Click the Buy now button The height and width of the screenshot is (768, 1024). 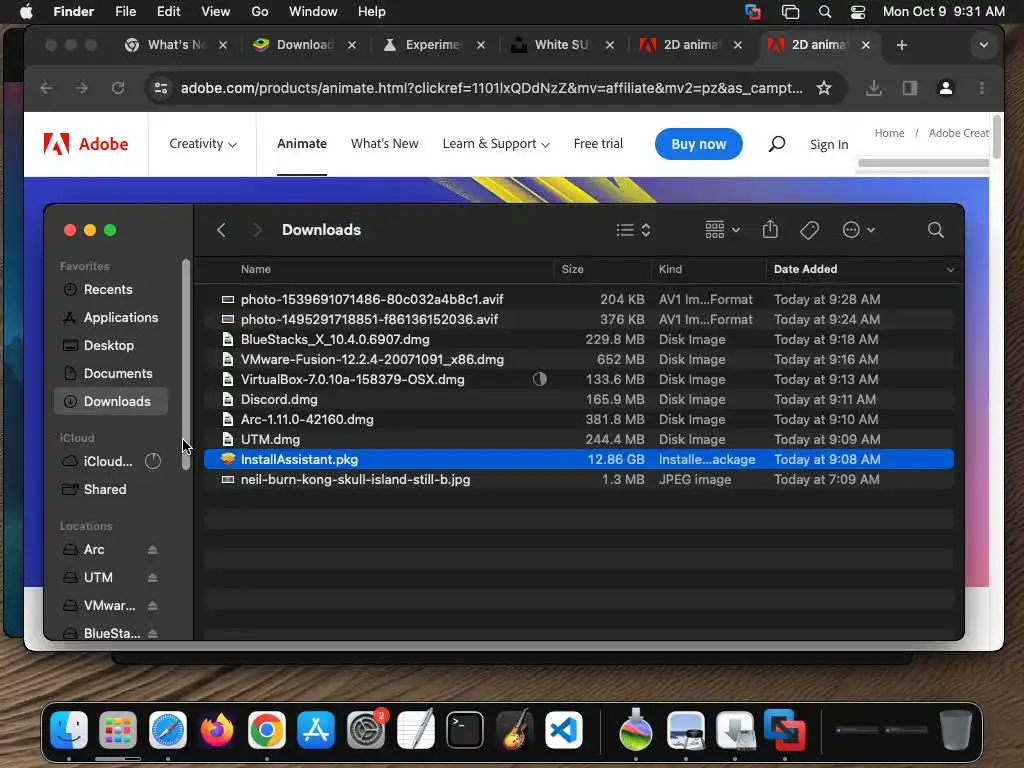point(699,144)
